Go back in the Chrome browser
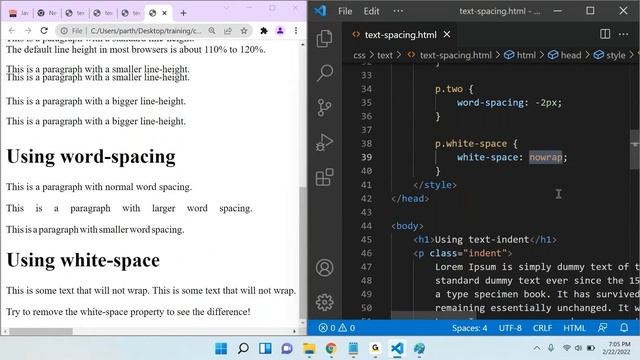The height and width of the screenshot is (360, 640). click(12, 31)
